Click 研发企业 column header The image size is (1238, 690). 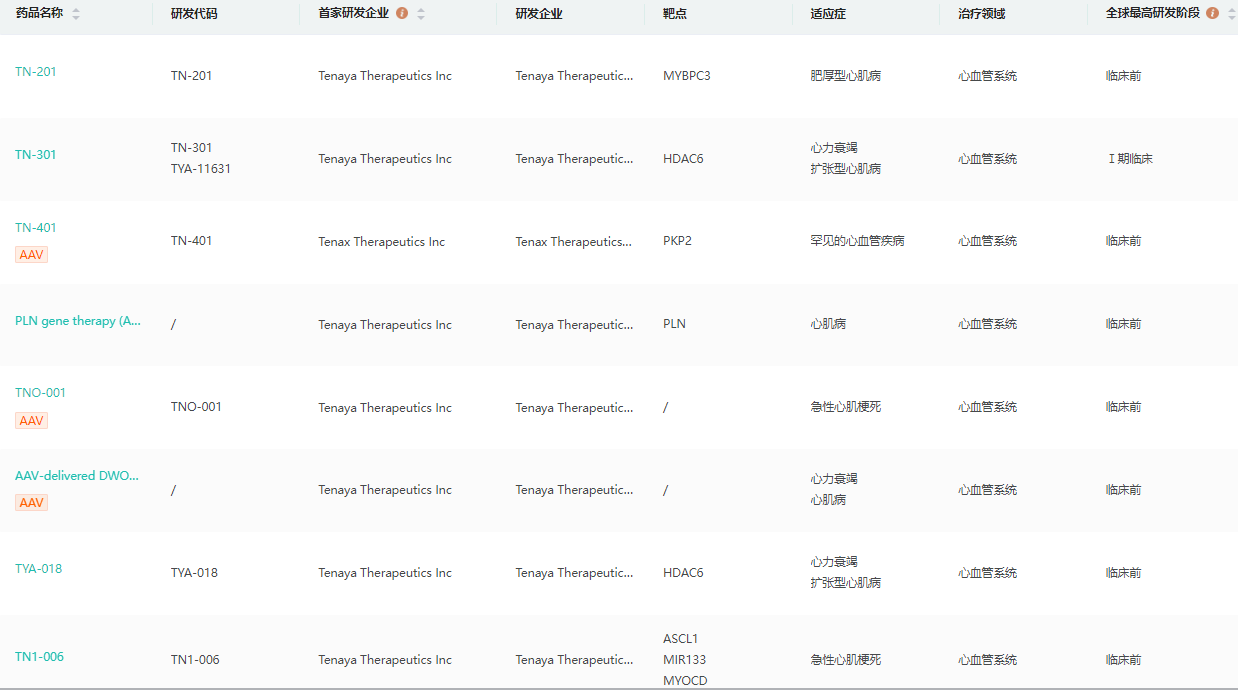click(x=539, y=14)
